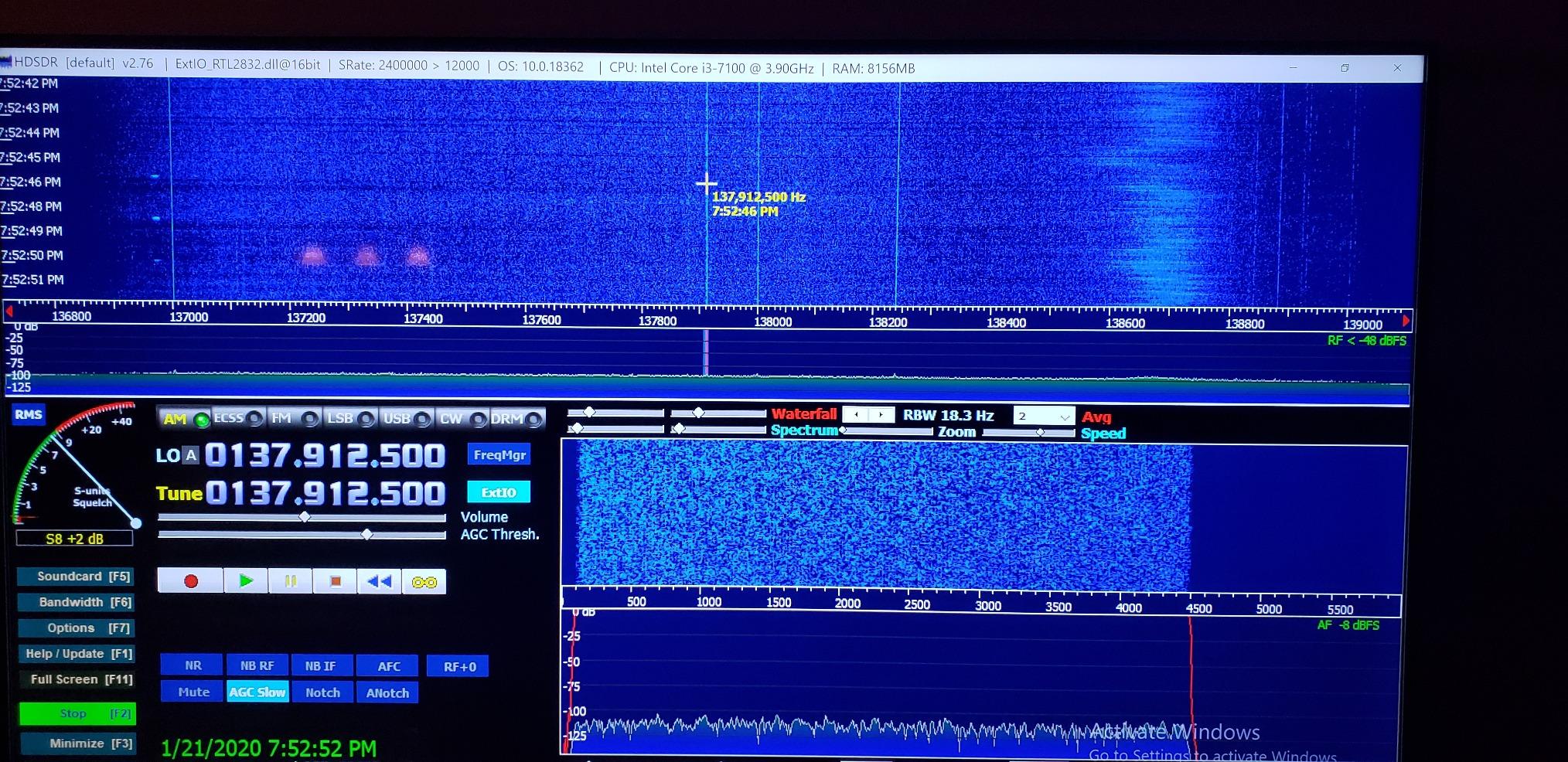Select AM demodulation mode
Image resolution: width=1568 pixels, height=762 pixels.
click(x=185, y=419)
